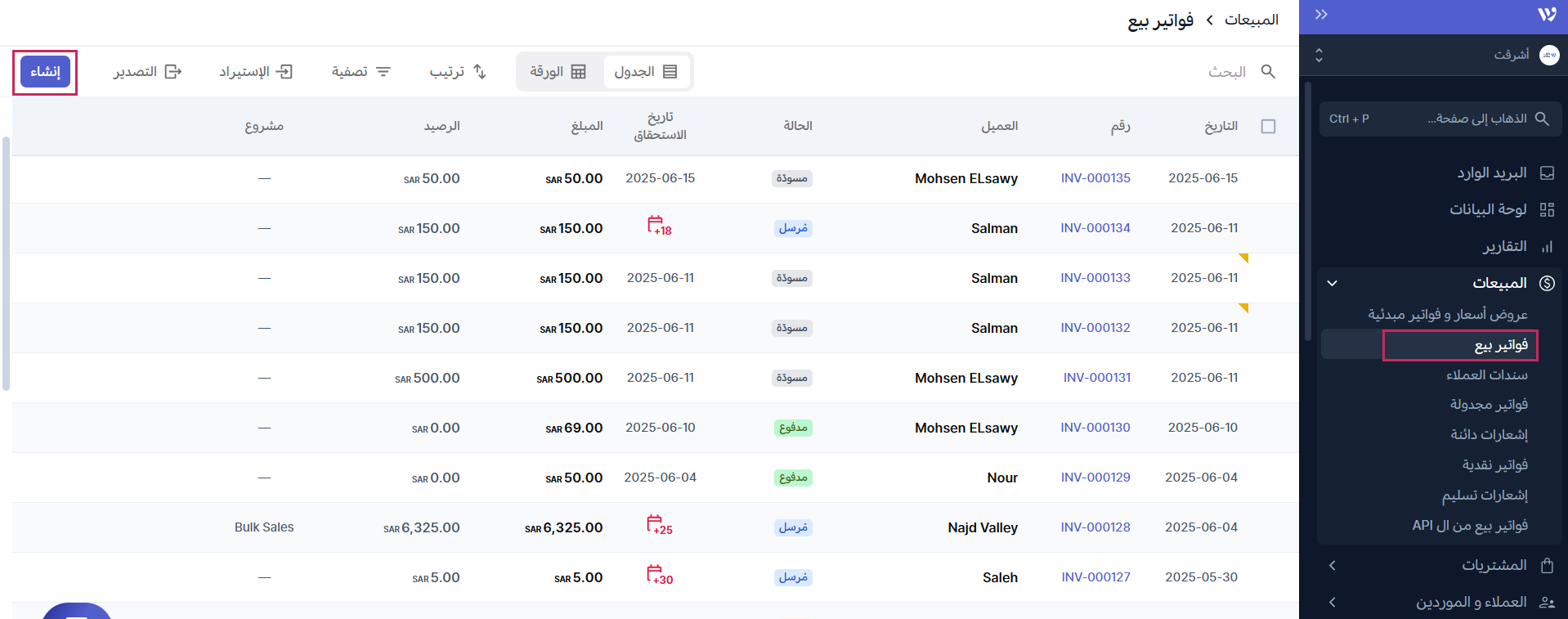The width and height of the screenshot is (1568, 619).
Task: Switch to table view (الجدول)
Action: (x=646, y=72)
